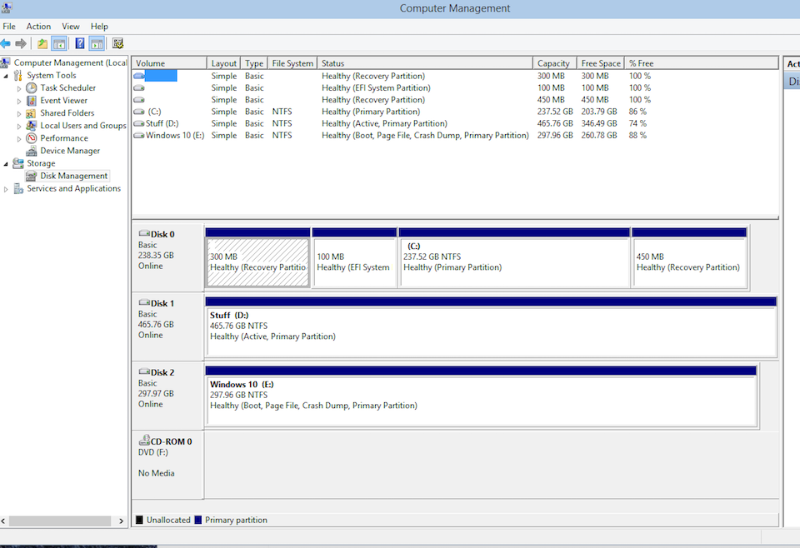Click the Disk 0 drive icon
This screenshot has width=800, height=548.
click(x=144, y=234)
